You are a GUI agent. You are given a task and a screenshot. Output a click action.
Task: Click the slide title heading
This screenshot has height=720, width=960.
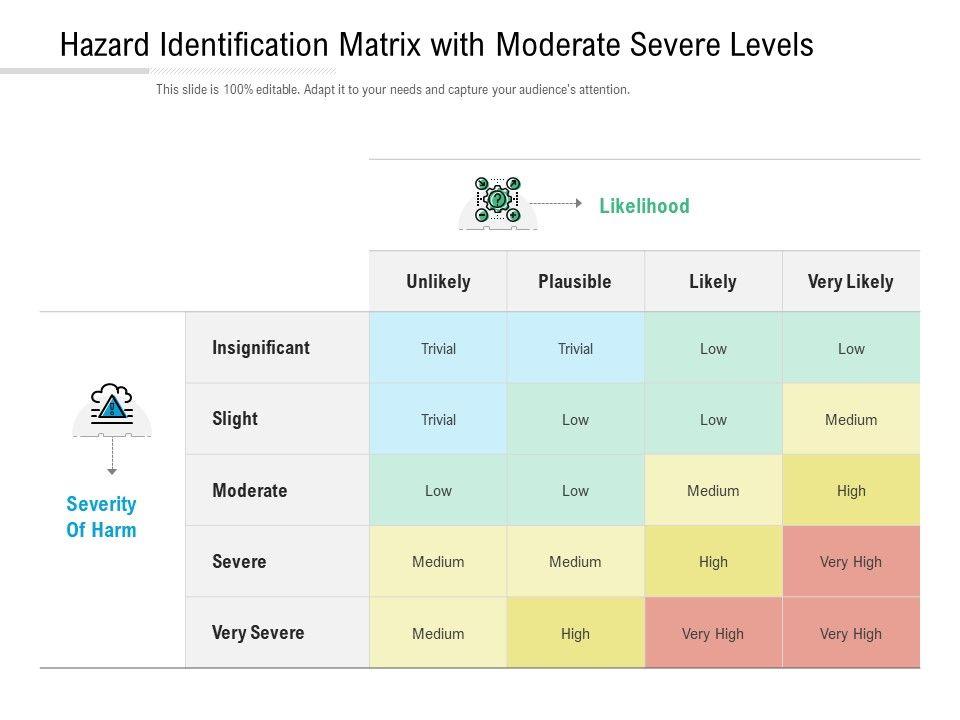click(436, 45)
